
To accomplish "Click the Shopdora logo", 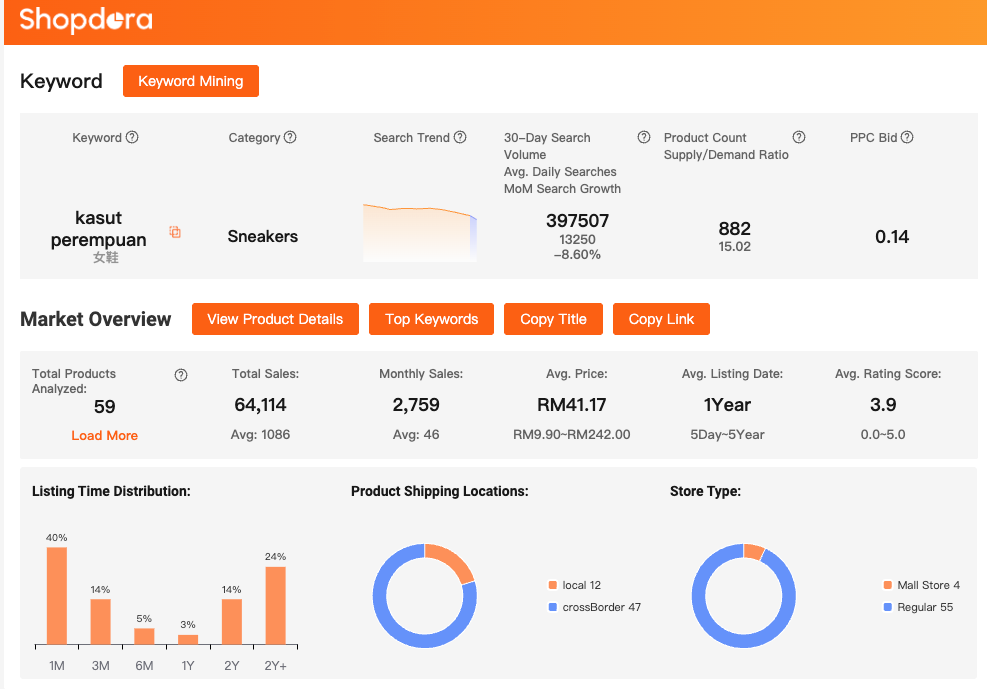I will (86, 20).
